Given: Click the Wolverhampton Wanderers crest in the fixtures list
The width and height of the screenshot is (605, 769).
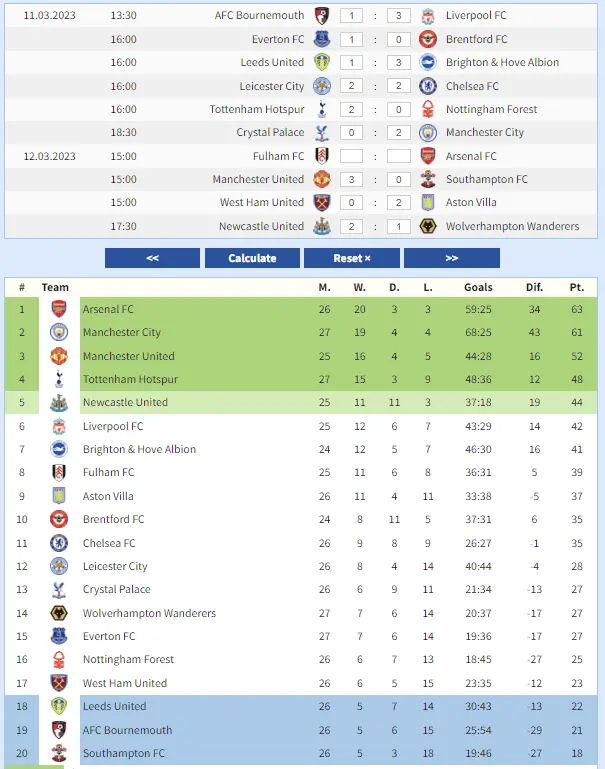Looking at the screenshot, I should (428, 226).
